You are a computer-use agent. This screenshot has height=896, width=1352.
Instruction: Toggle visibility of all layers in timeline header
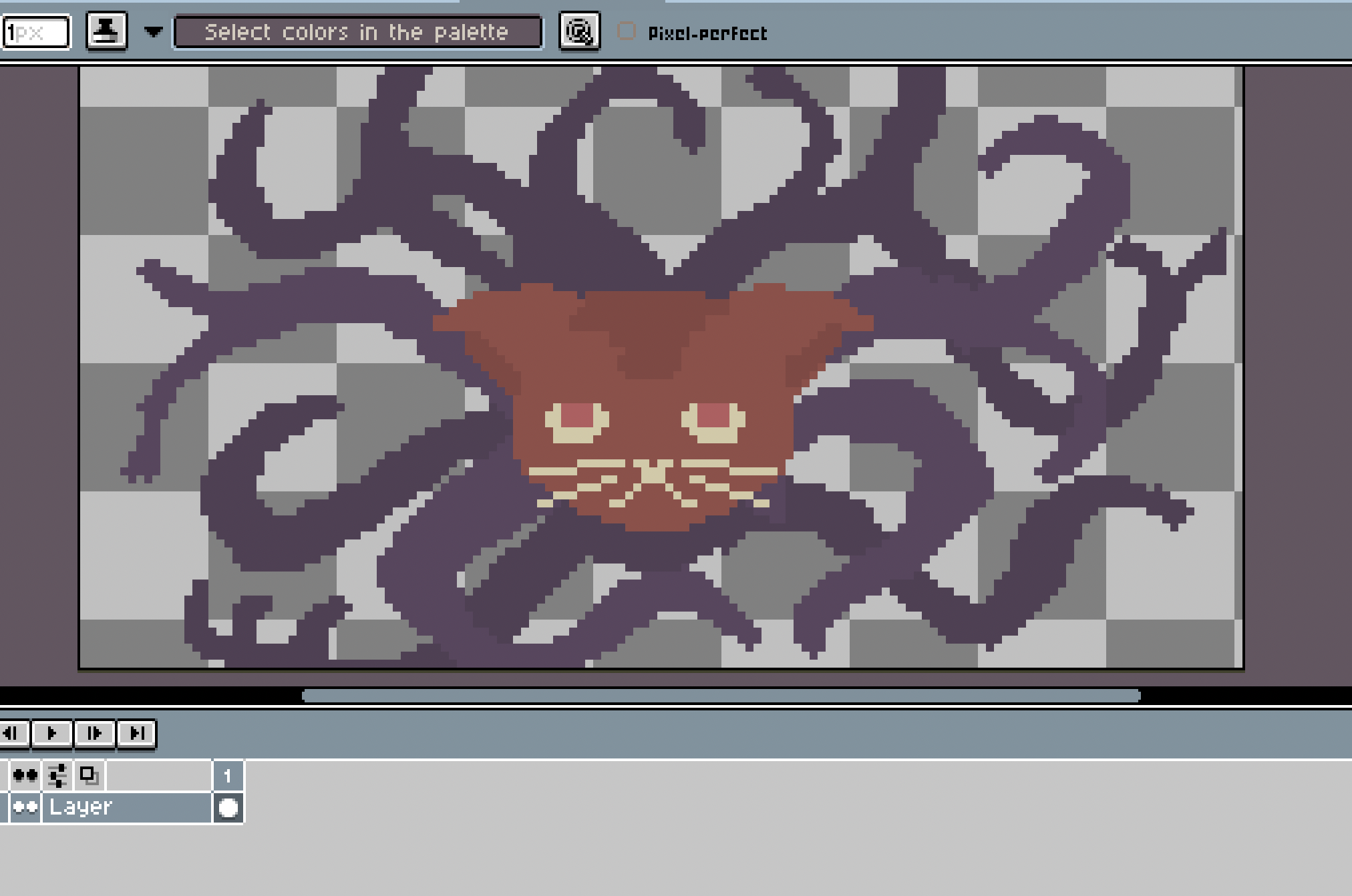(x=25, y=775)
